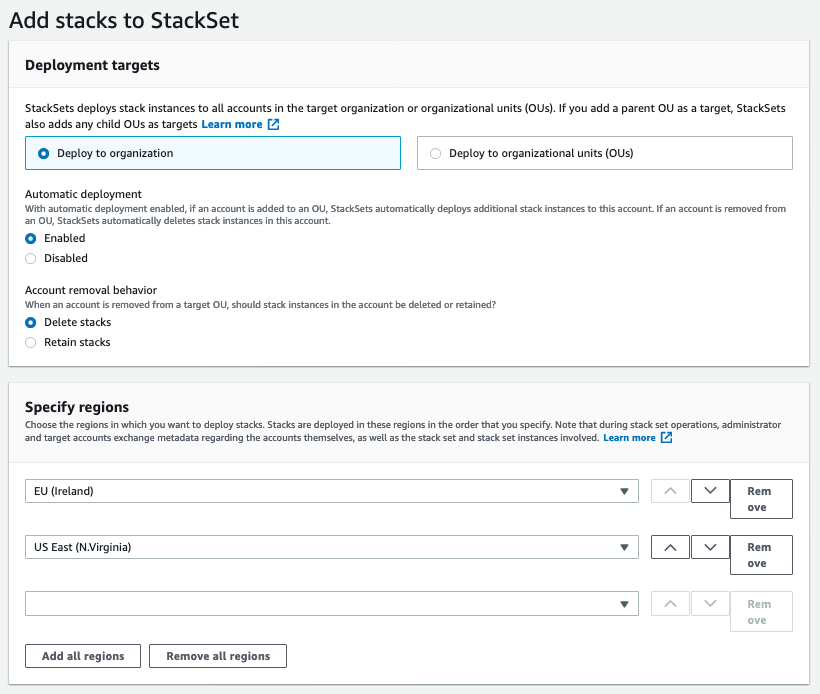This screenshot has width=820, height=694.
Task: Remove the EU (Ireland) region
Action: 760,498
